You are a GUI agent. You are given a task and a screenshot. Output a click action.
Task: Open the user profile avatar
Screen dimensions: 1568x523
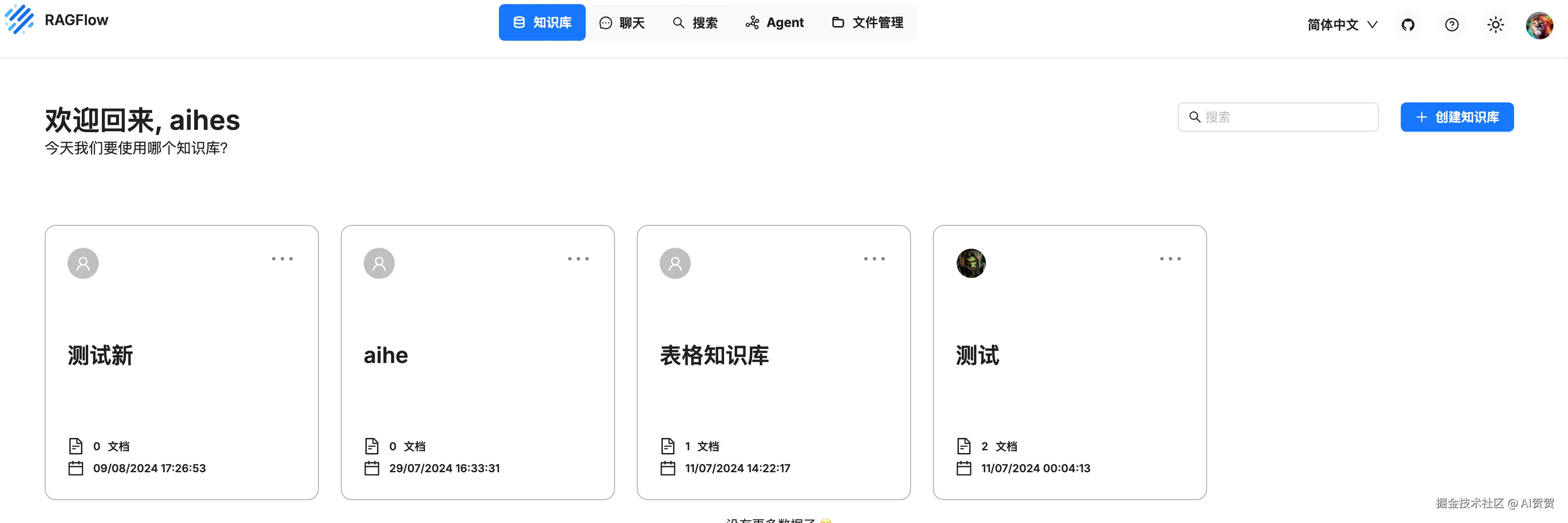click(1539, 25)
